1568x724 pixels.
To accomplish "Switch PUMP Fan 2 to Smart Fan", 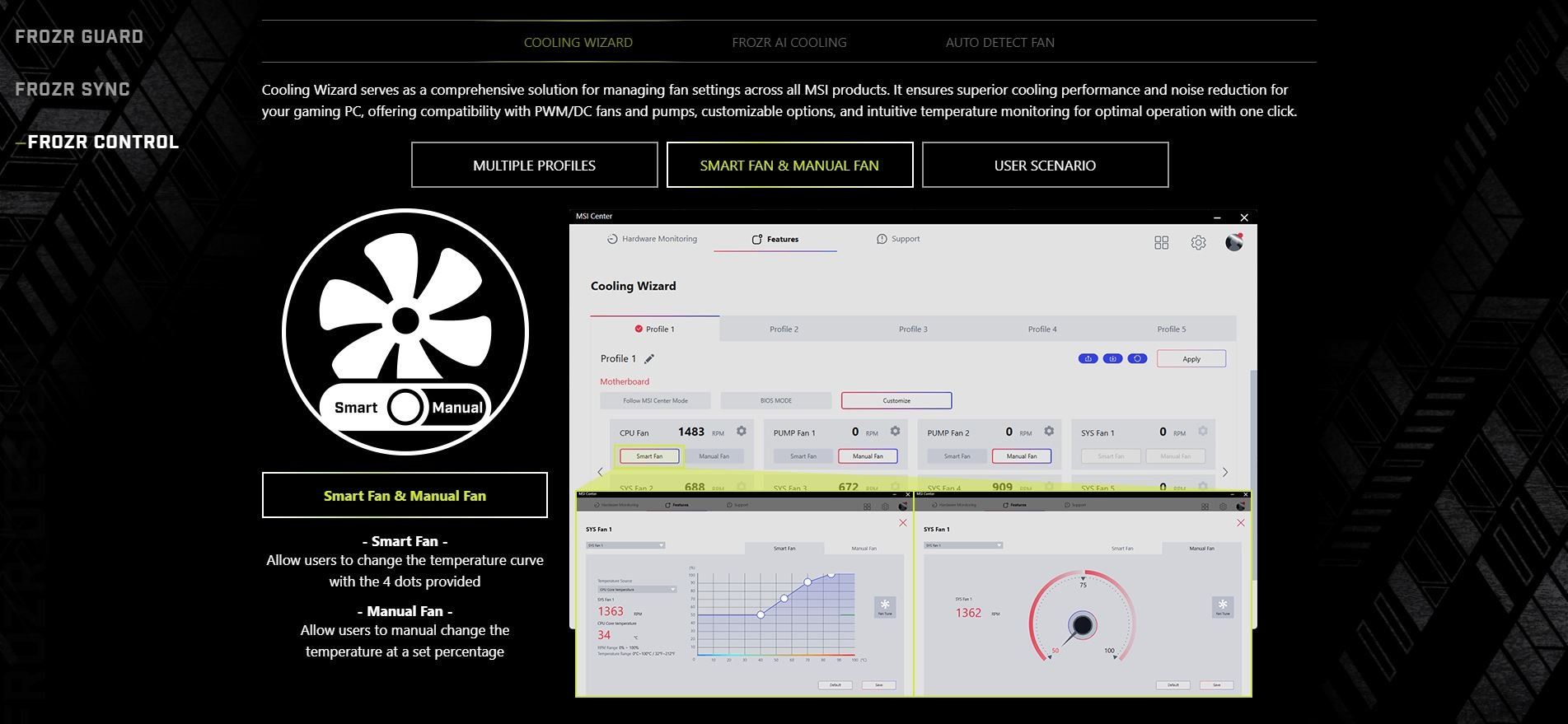I will (x=957, y=455).
